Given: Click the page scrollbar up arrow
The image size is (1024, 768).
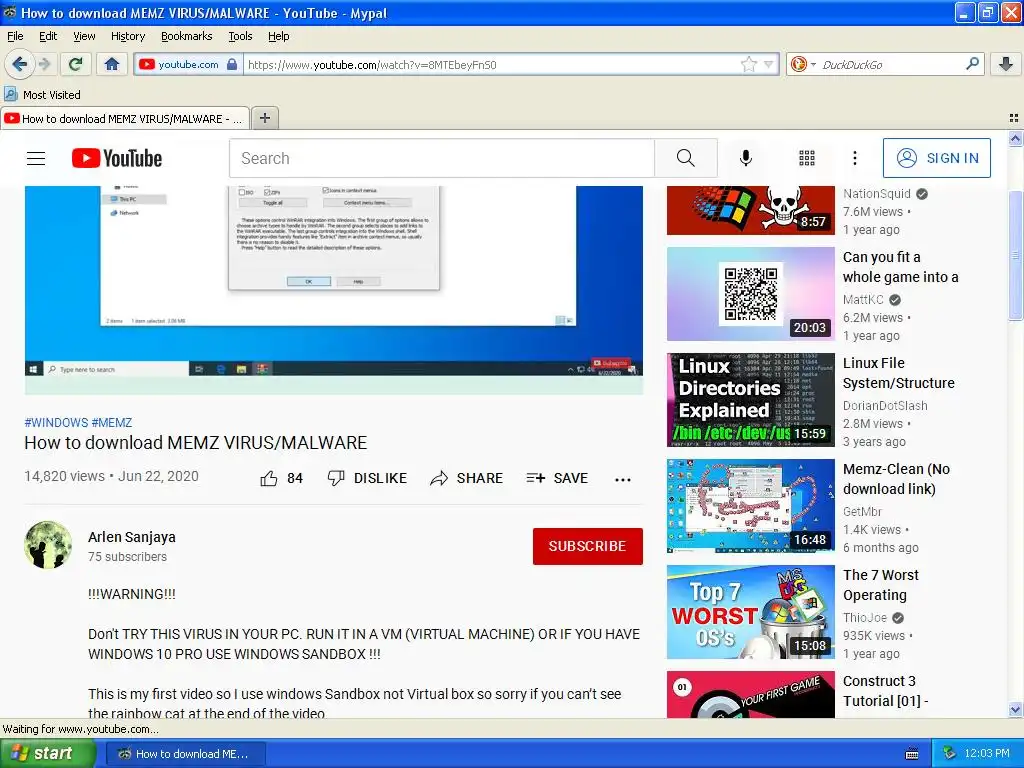Looking at the screenshot, I should pos(1015,138).
